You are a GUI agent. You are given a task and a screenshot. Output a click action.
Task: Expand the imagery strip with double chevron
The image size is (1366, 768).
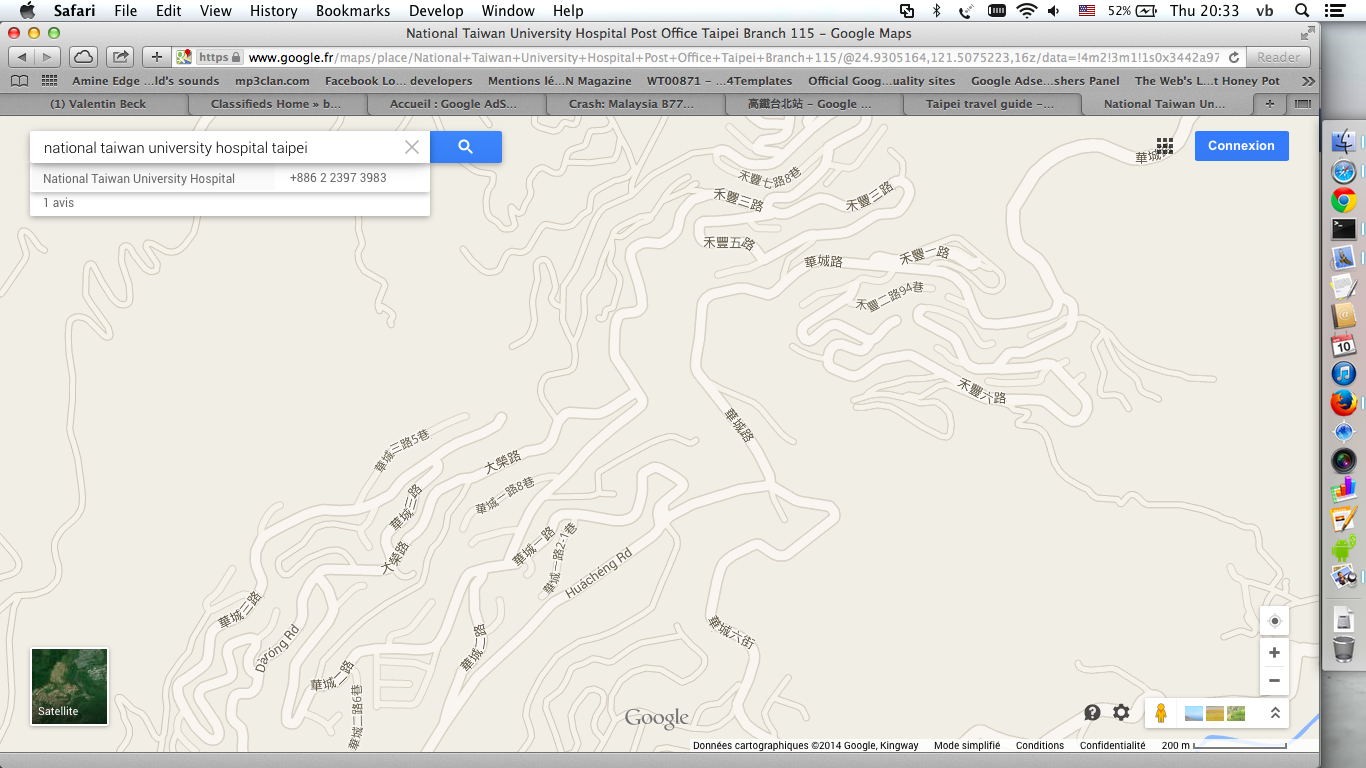(1275, 713)
